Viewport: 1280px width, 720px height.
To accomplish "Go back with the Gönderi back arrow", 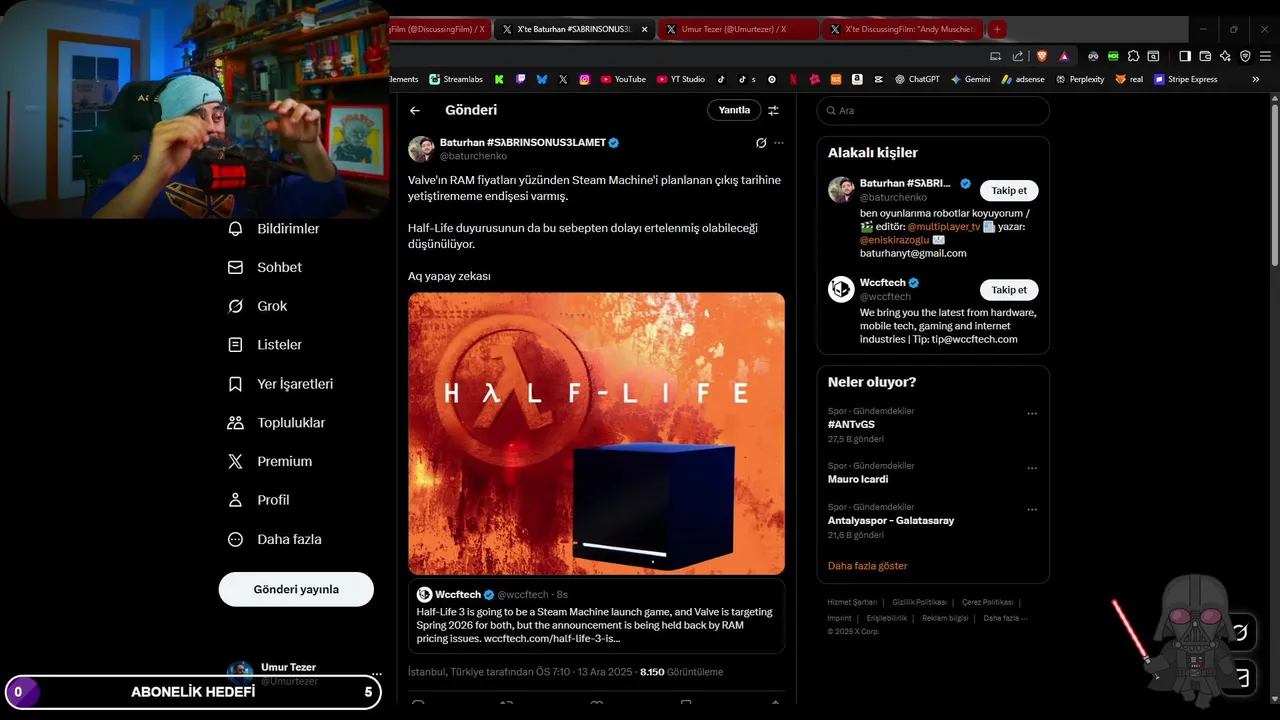I will tap(415, 110).
